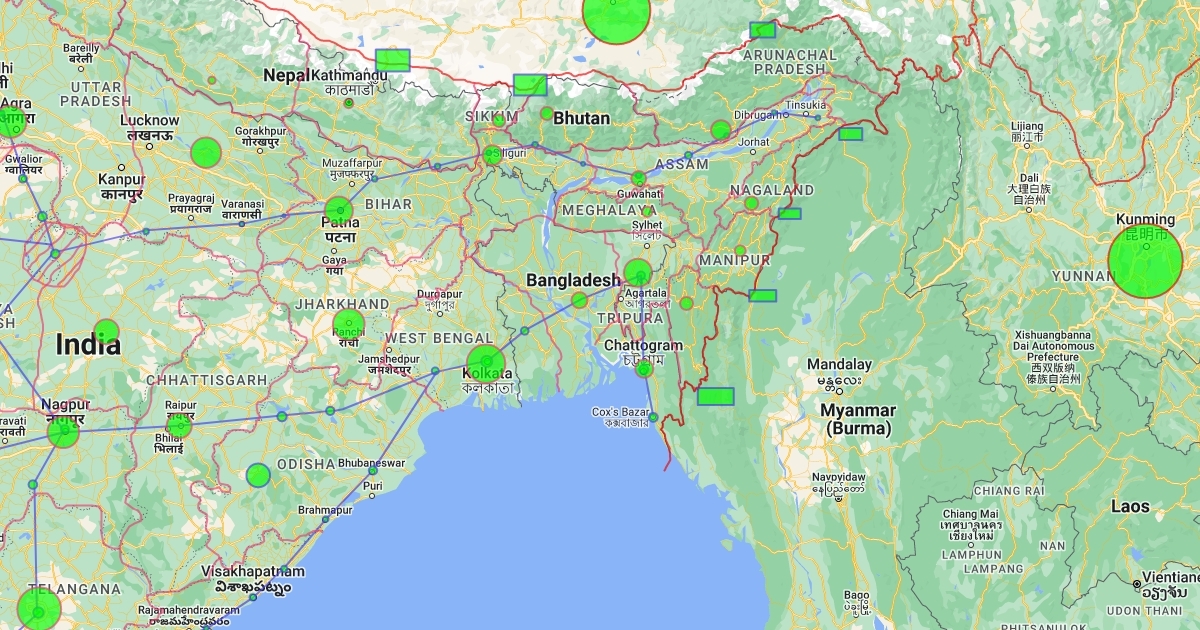Select the 'Brahmapur' city label
This screenshot has width=1200, height=630.
(x=326, y=511)
